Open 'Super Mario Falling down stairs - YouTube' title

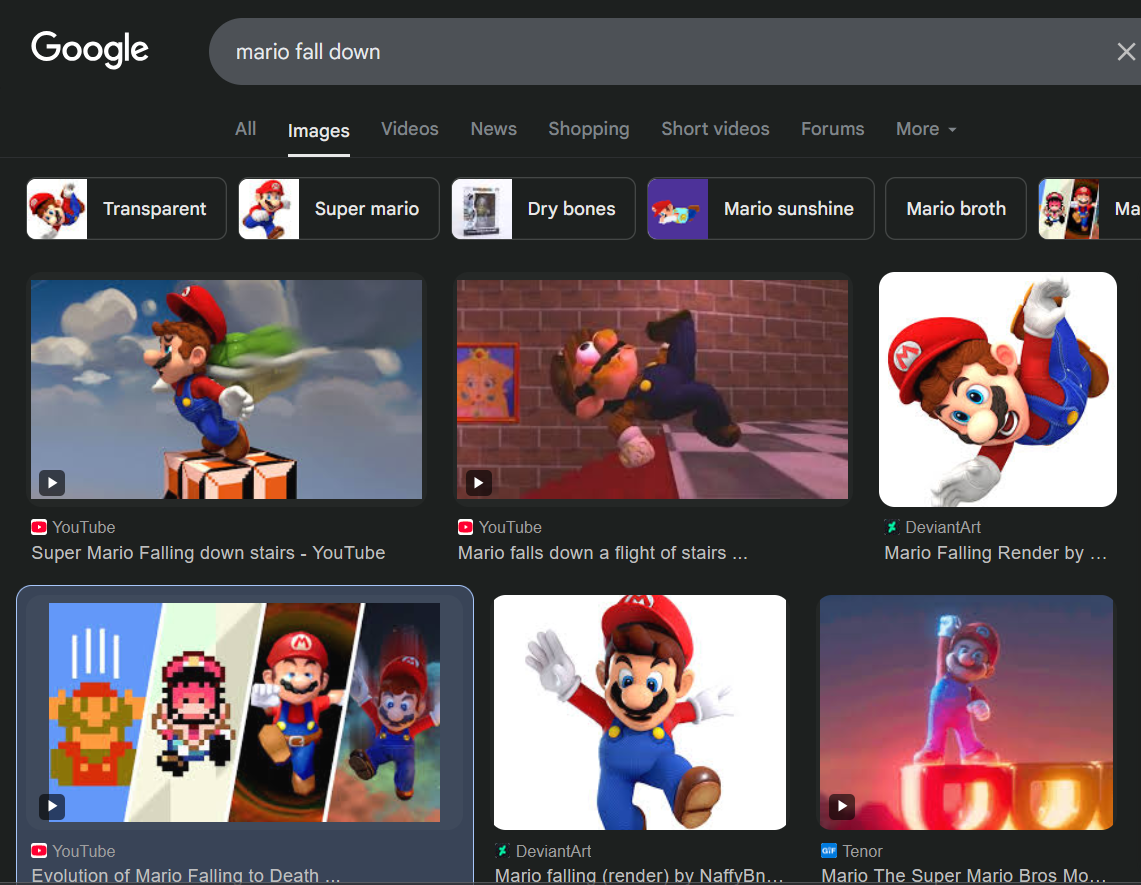(208, 553)
